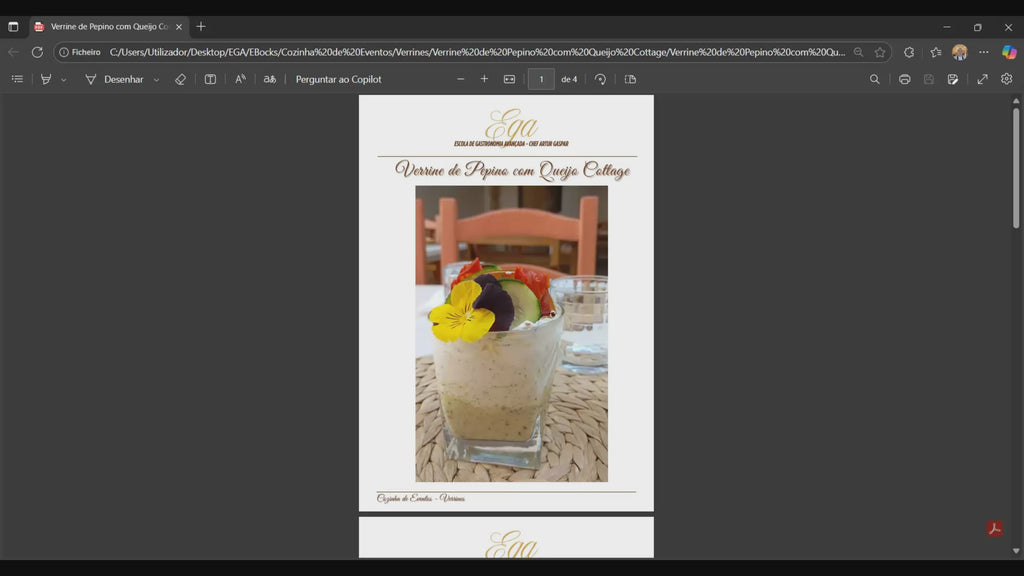Rotate the PDF page
Screen dimensions: 1024x576
(x=600, y=79)
